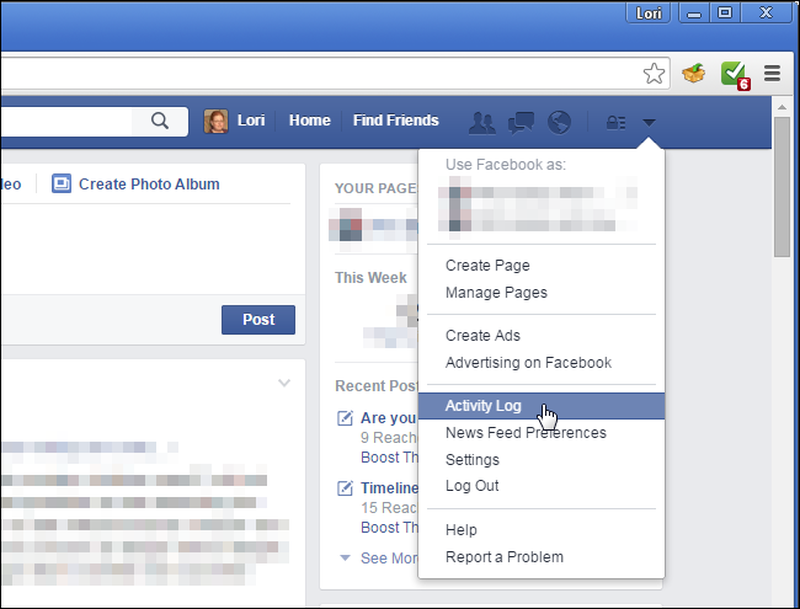Click the Facebook search magnifier icon

coord(160,121)
